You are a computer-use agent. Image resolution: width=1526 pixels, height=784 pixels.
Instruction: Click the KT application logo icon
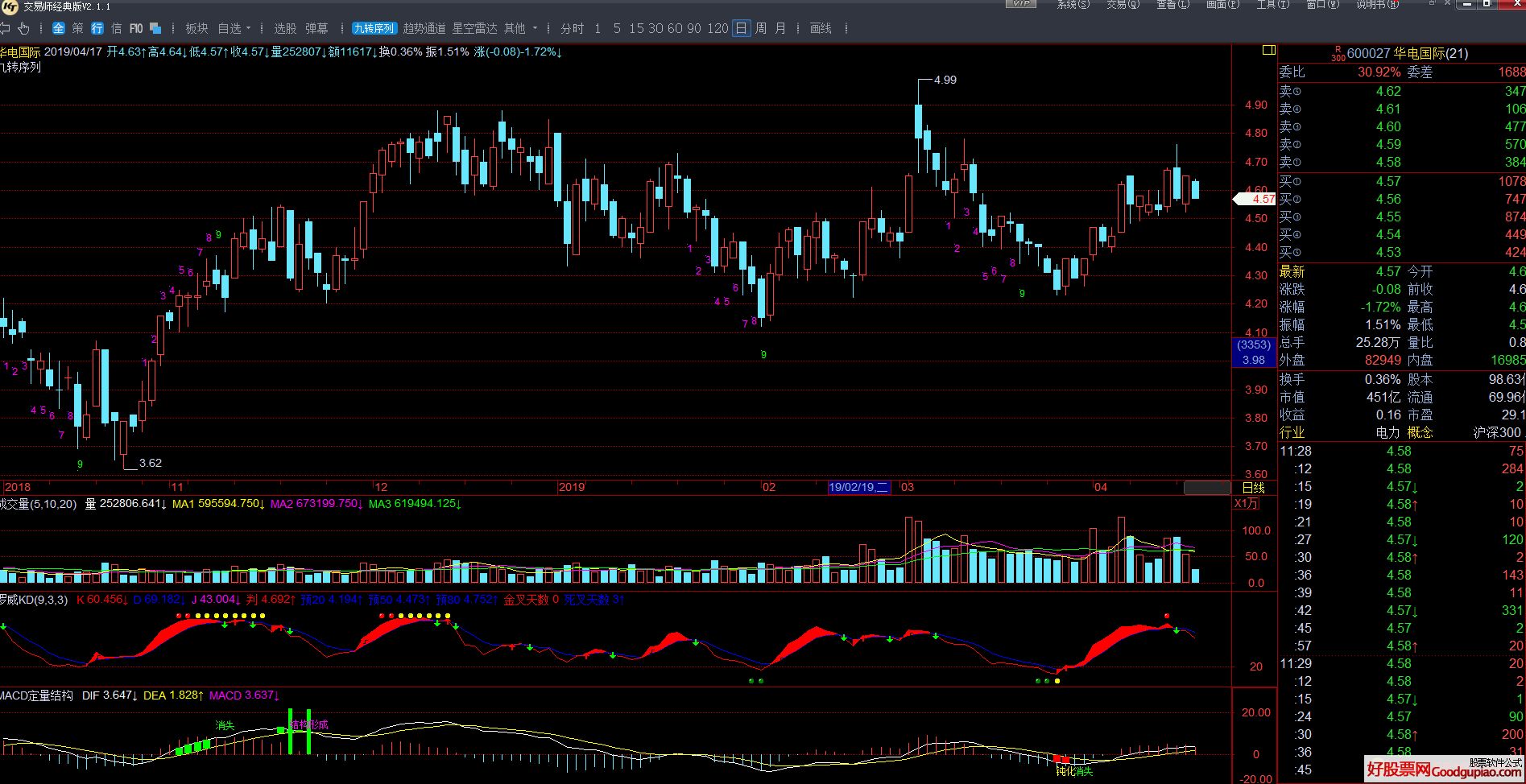(x=10, y=6)
